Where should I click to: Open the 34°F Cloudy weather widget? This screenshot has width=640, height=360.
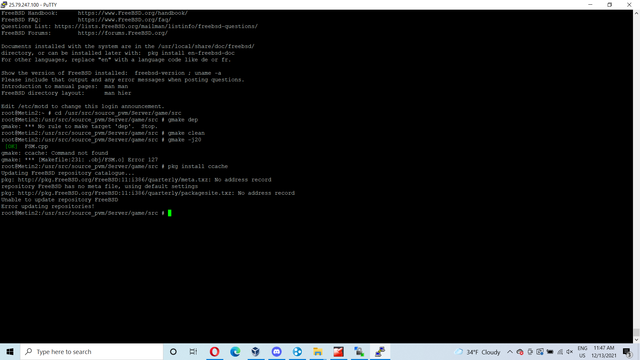478,352
